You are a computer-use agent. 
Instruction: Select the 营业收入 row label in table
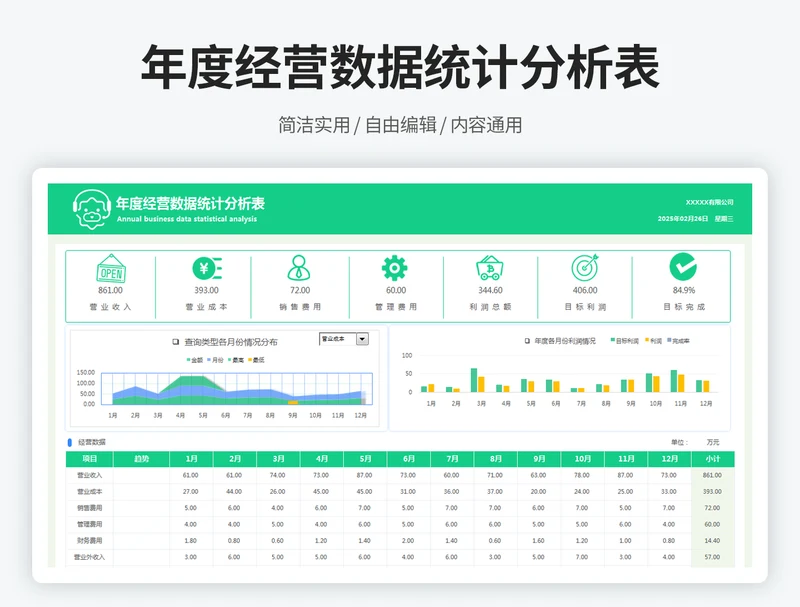(x=89, y=475)
